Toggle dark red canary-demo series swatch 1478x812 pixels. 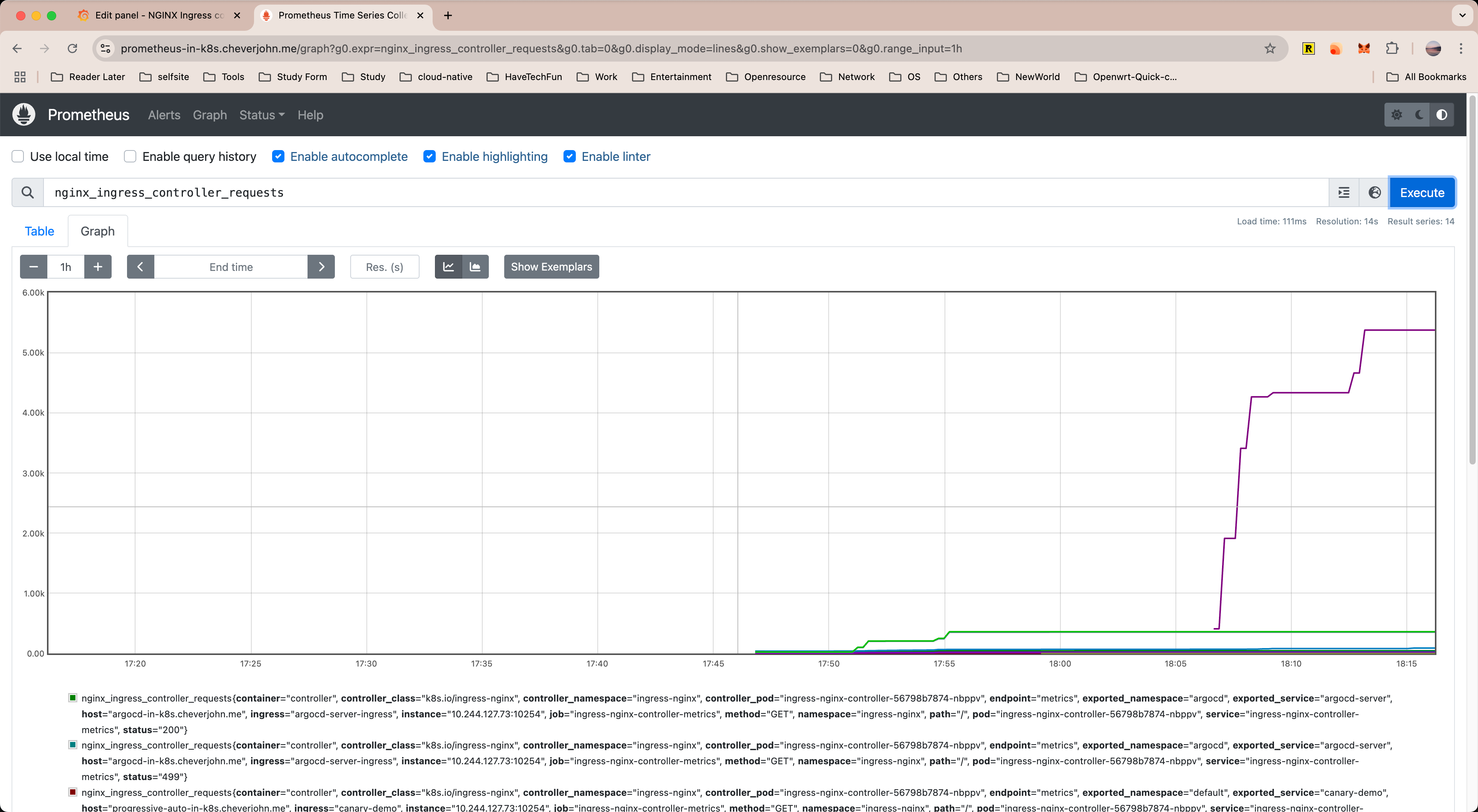click(x=73, y=792)
